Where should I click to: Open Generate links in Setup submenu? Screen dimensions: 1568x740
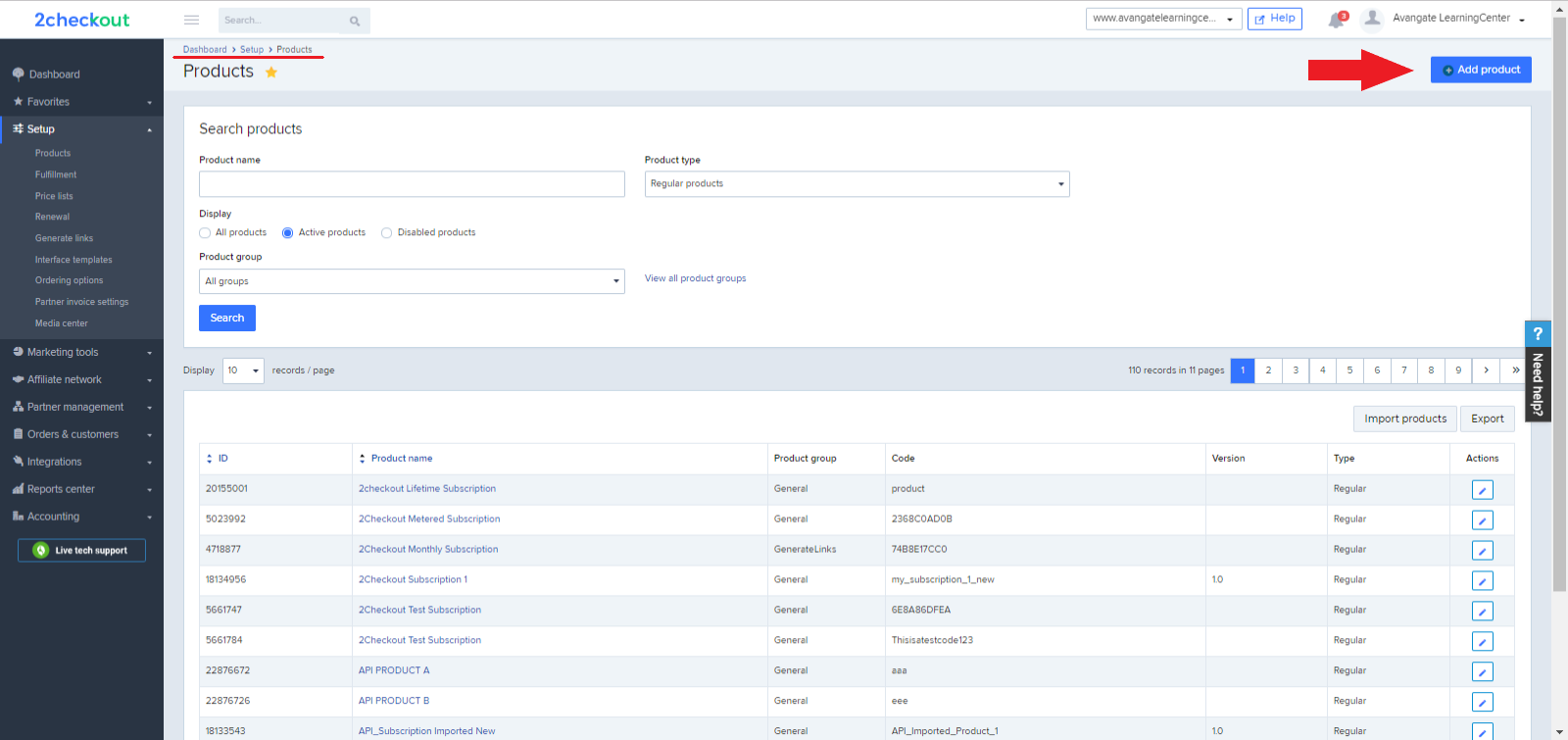[64, 238]
